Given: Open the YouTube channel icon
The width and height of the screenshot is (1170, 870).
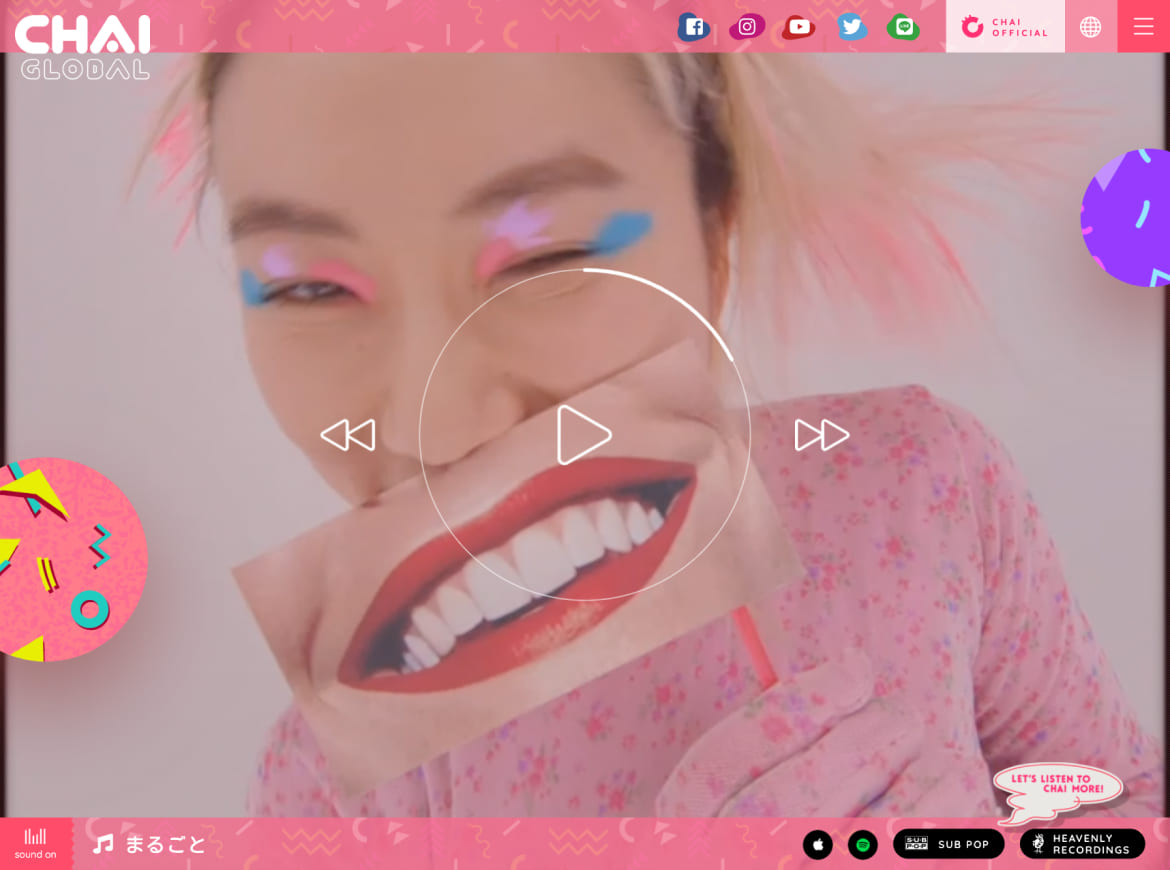Looking at the screenshot, I should 798,28.
